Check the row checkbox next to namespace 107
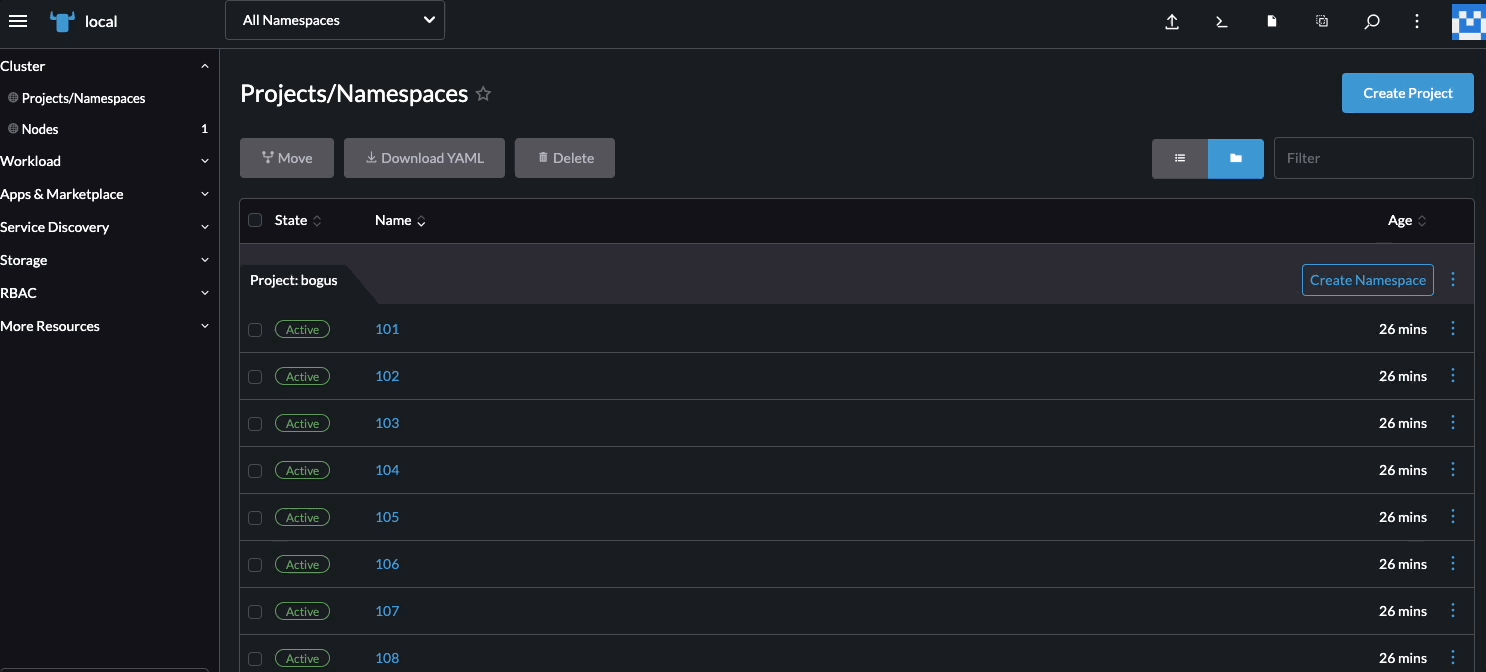This screenshot has height=672, width=1486. 255,611
